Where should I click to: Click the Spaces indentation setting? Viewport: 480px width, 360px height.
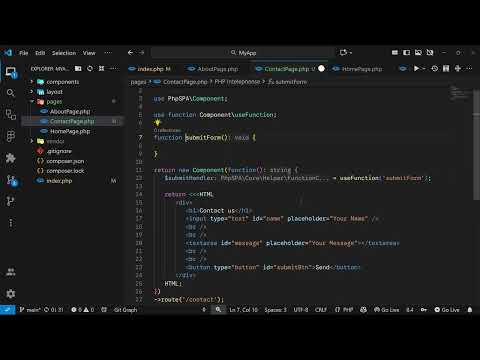276,310
